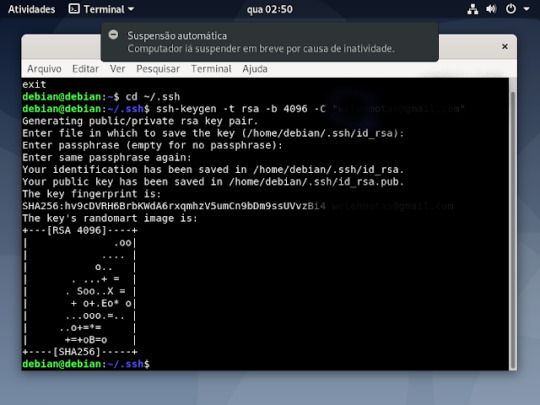540x405 pixels.
Task: Click the 'exit' line in terminal
Action: [34, 84]
